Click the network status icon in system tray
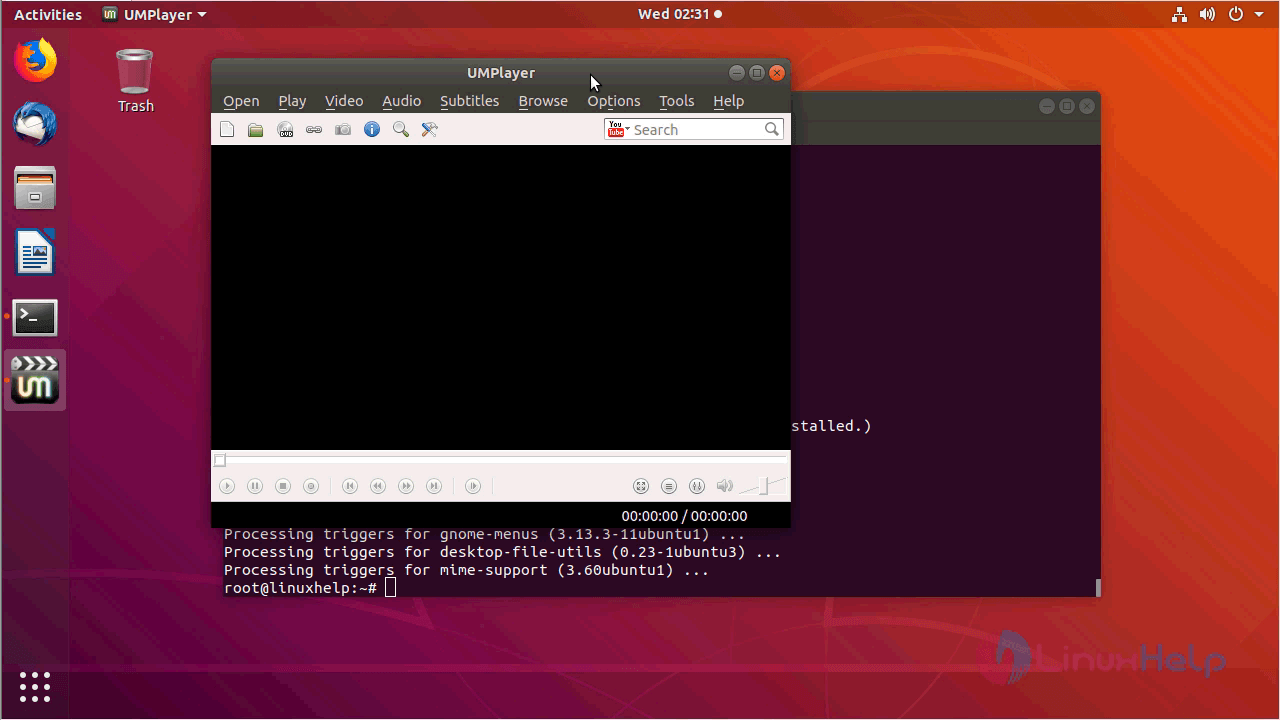 click(1179, 14)
